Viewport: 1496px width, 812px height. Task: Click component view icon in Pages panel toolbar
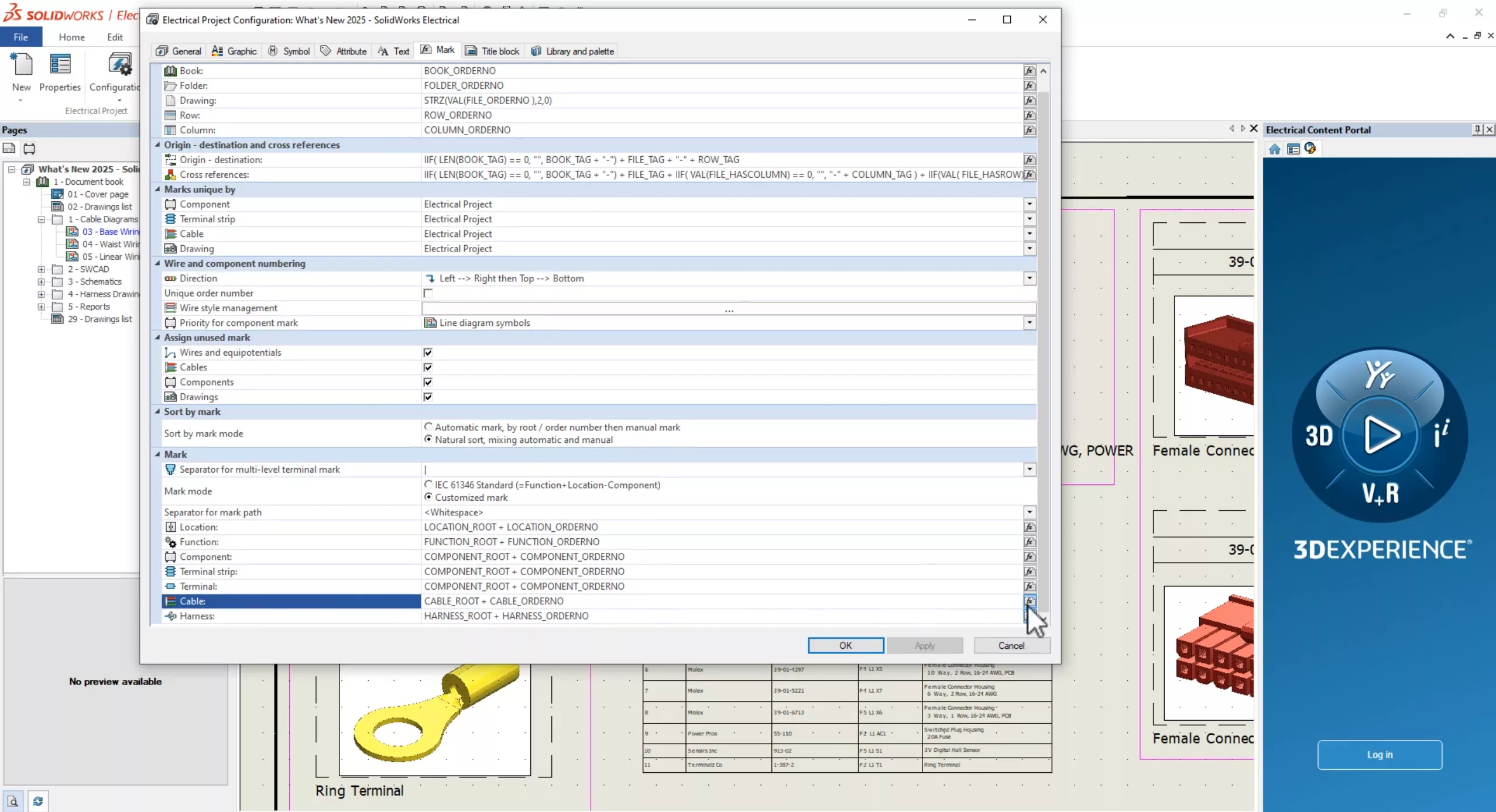click(x=29, y=149)
